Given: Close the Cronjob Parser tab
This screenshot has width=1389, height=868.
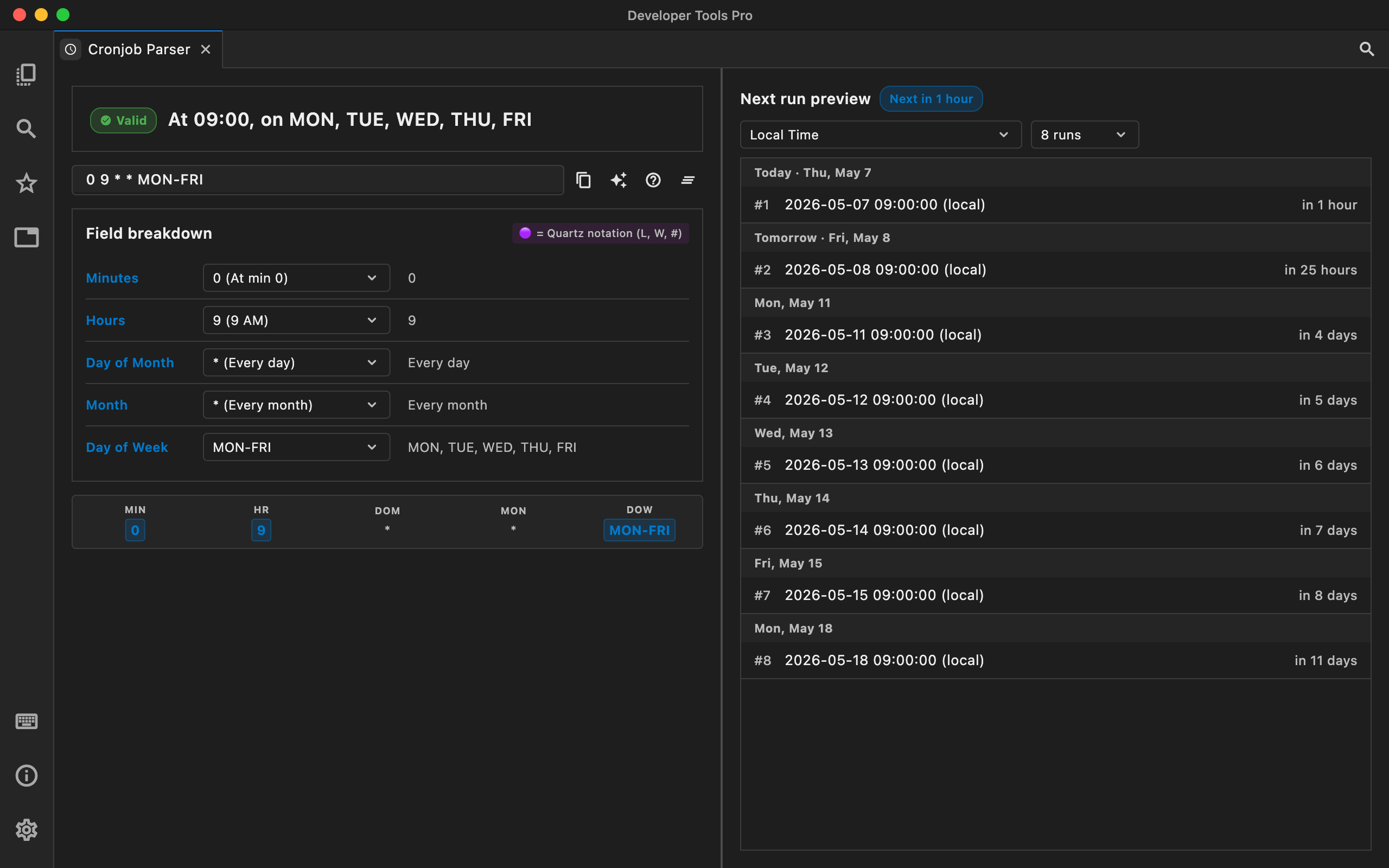Looking at the screenshot, I should 206,49.
